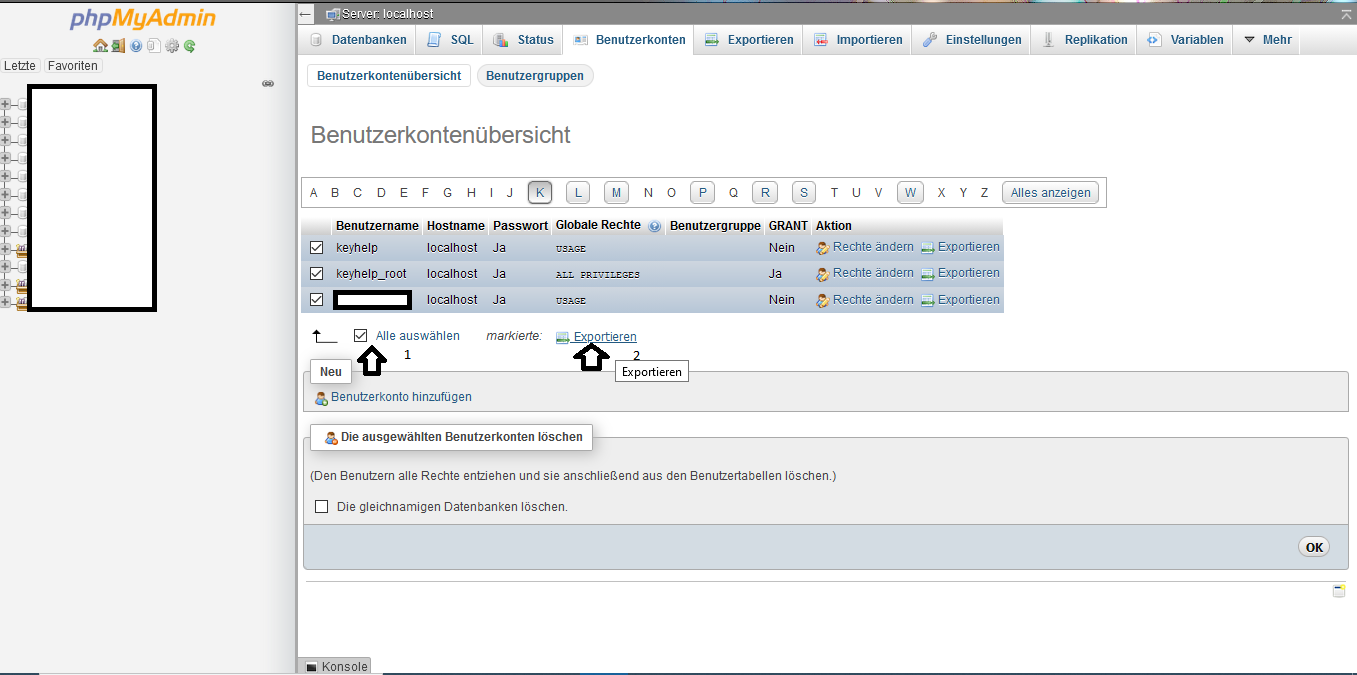Open the Exportieren tab in top menu
The image size is (1357, 675).
[749, 40]
